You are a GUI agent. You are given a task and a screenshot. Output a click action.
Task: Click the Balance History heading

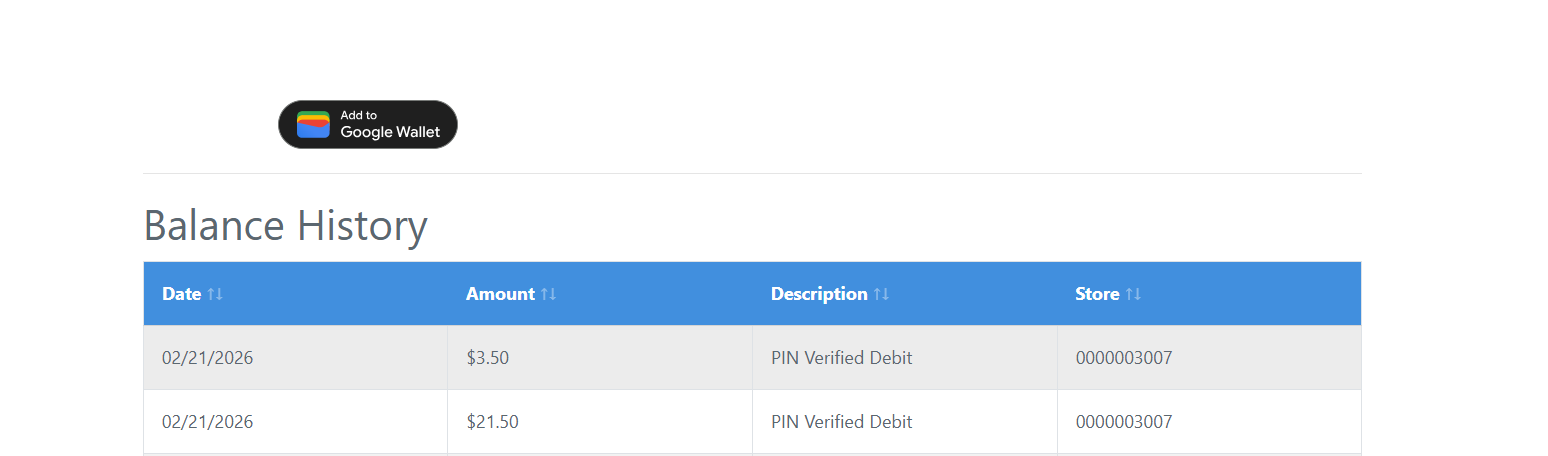coord(286,226)
